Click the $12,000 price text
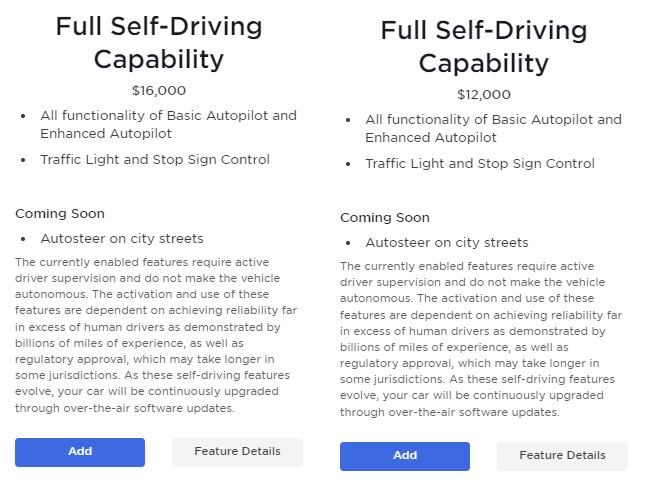Image resolution: width=645 pixels, height=488 pixels. 484,95
